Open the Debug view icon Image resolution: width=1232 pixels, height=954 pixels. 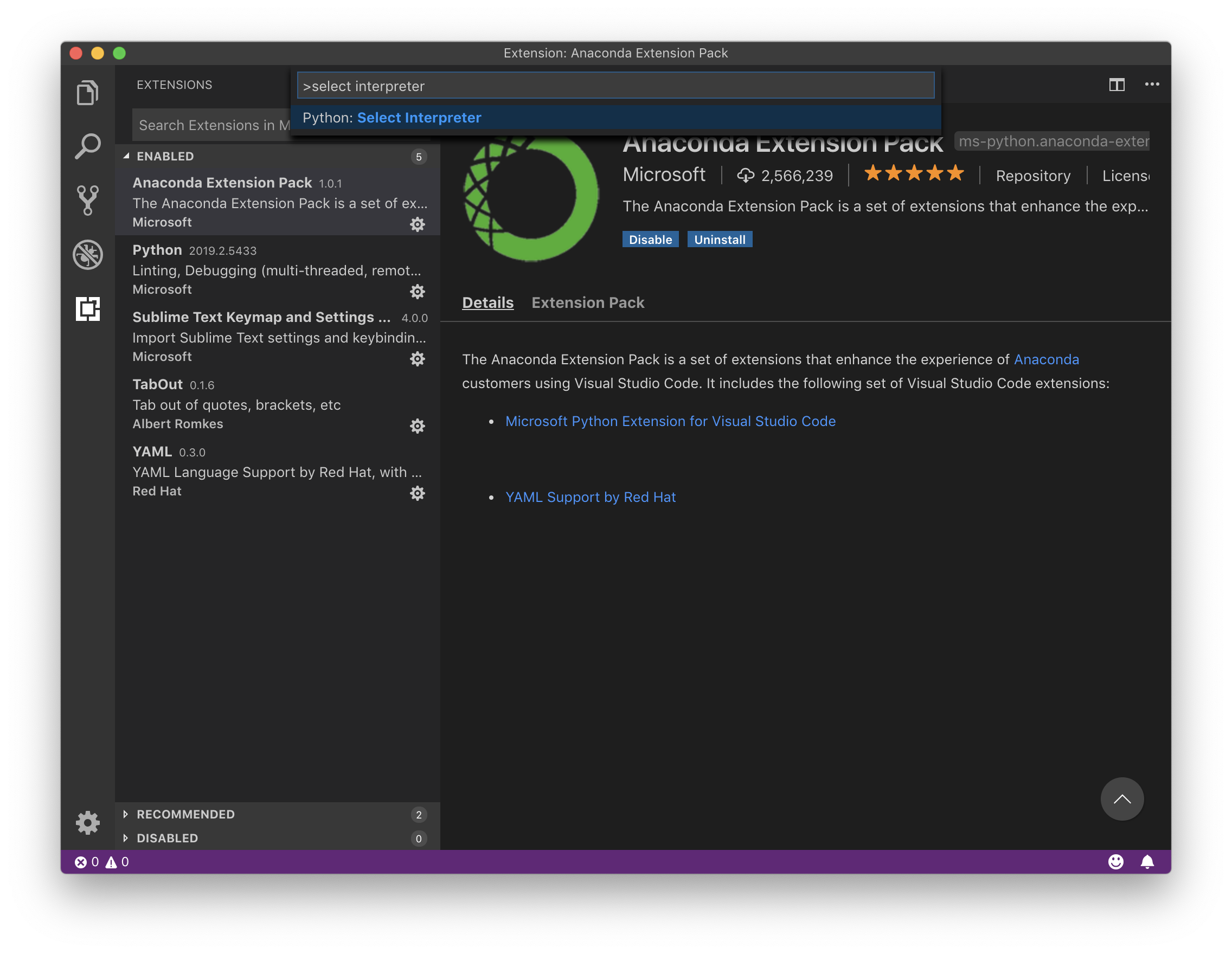pyautogui.click(x=87, y=255)
